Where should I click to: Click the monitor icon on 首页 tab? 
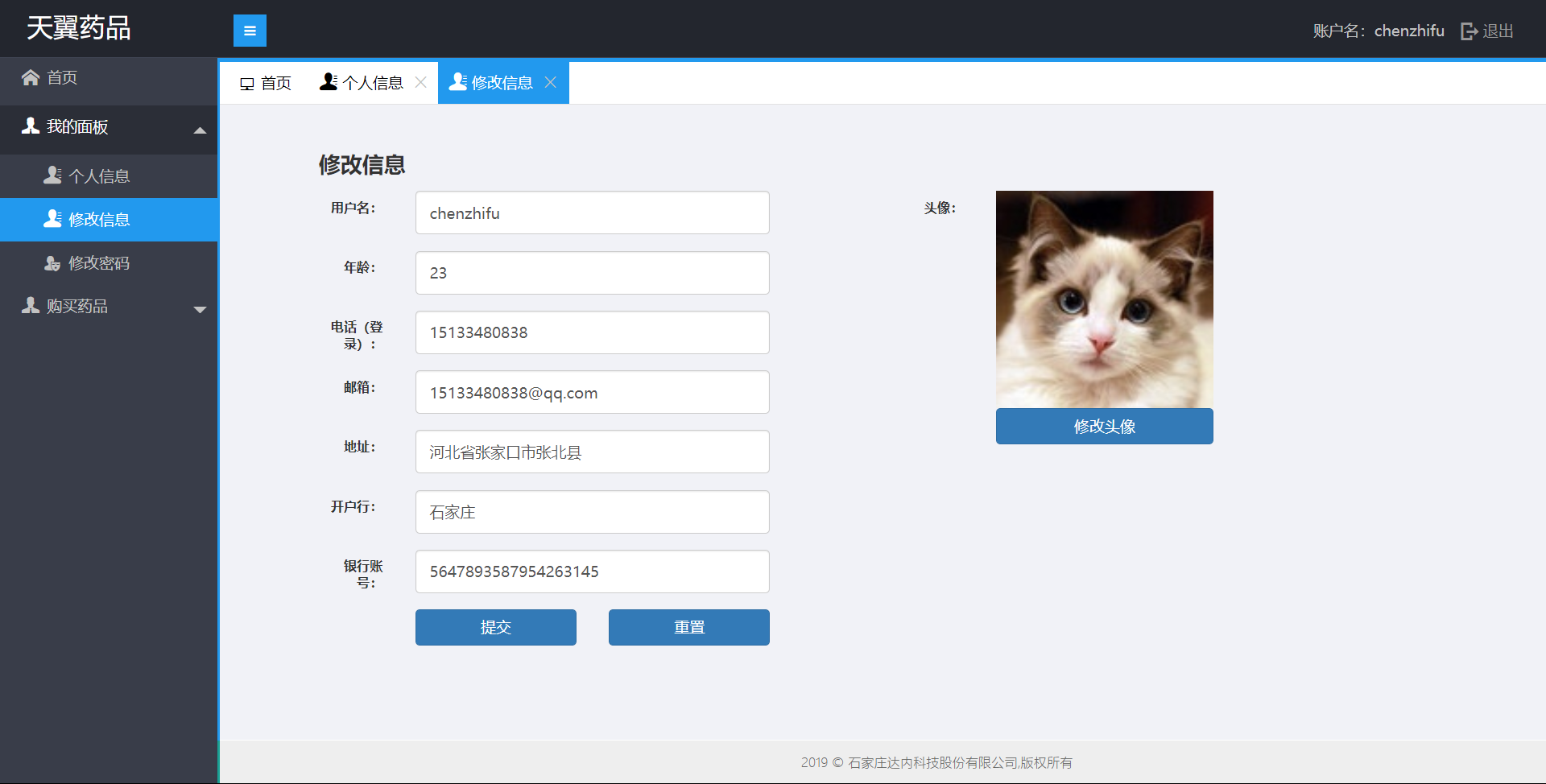247,84
